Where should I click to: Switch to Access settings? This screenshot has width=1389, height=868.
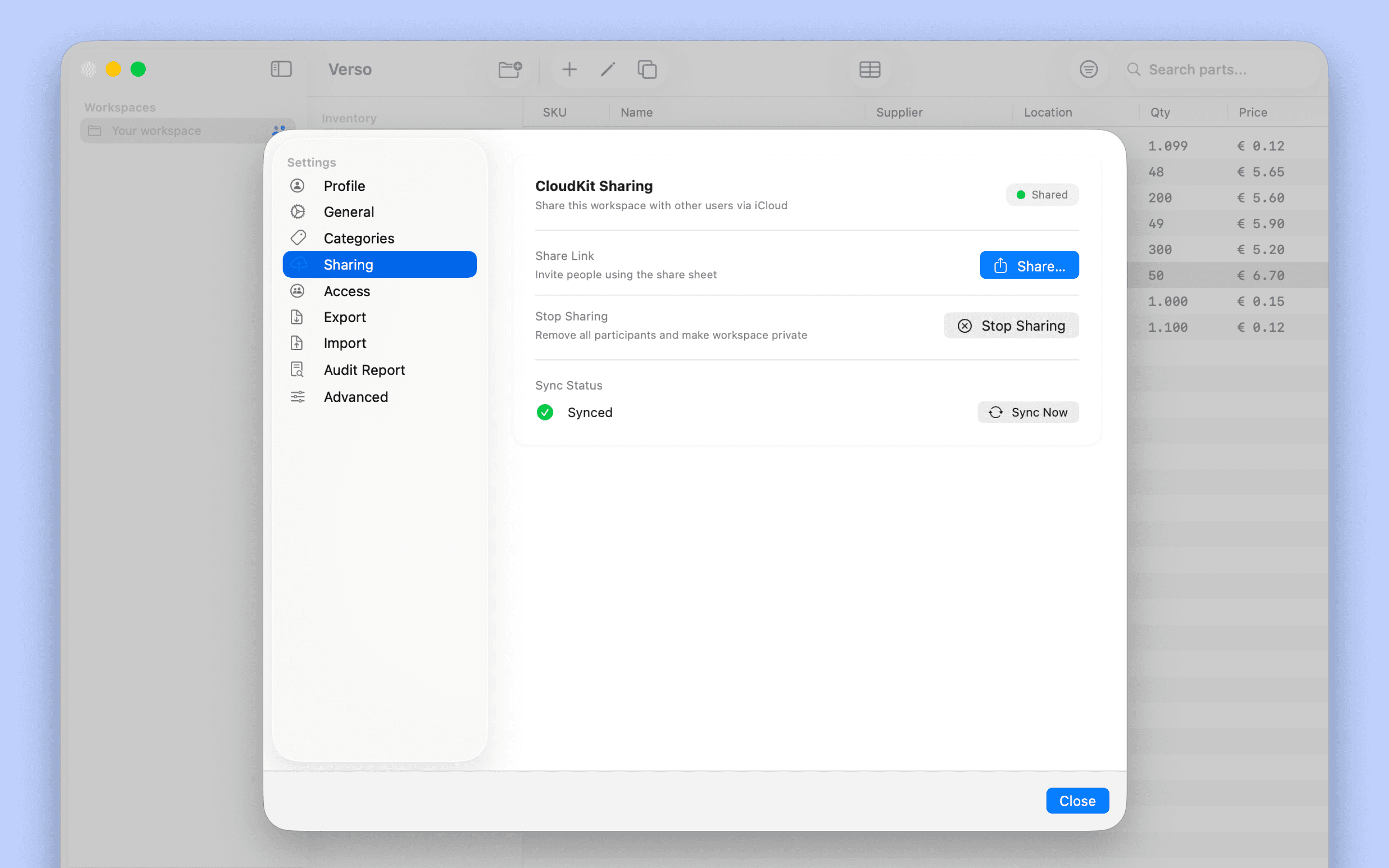[380, 291]
